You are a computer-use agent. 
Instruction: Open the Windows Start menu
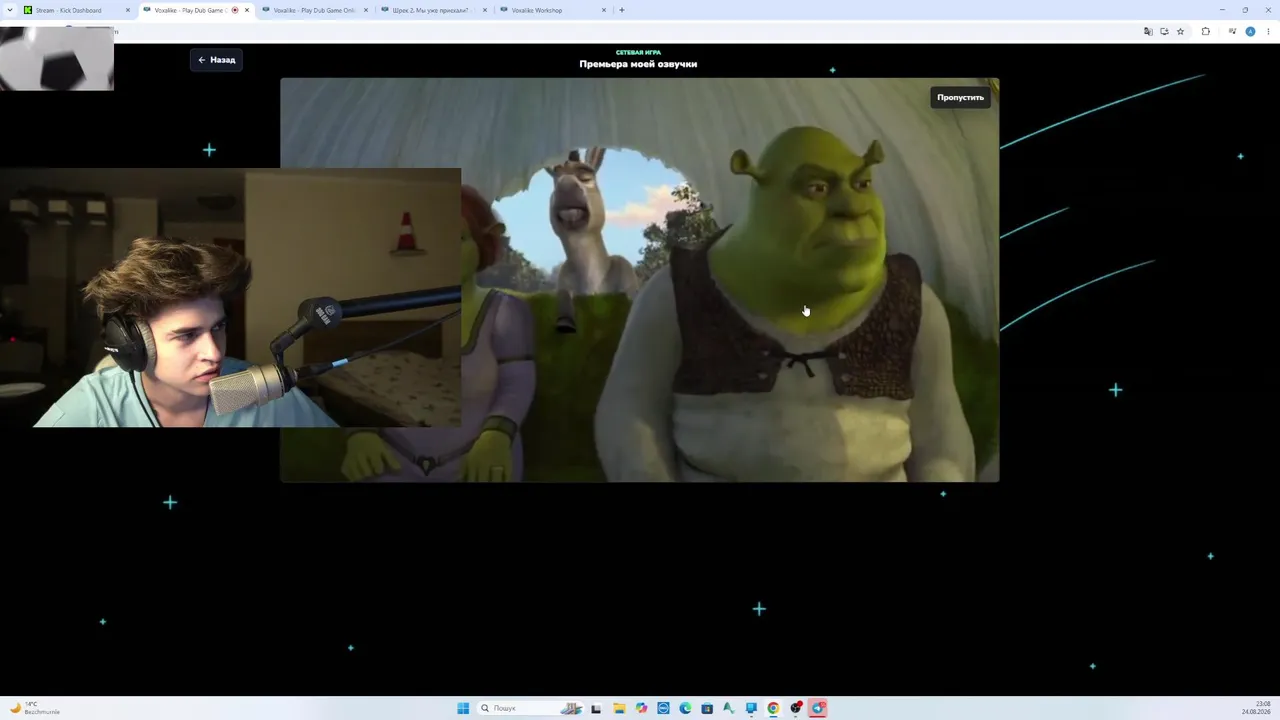(x=463, y=708)
